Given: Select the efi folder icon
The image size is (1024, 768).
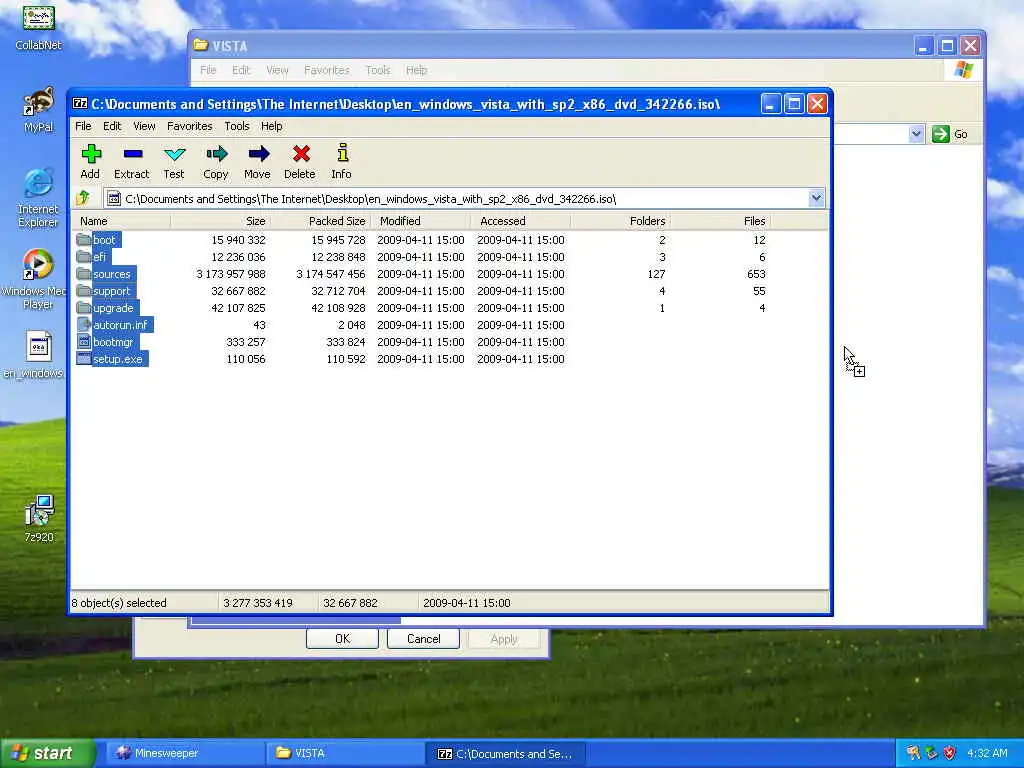Looking at the screenshot, I should pos(84,257).
